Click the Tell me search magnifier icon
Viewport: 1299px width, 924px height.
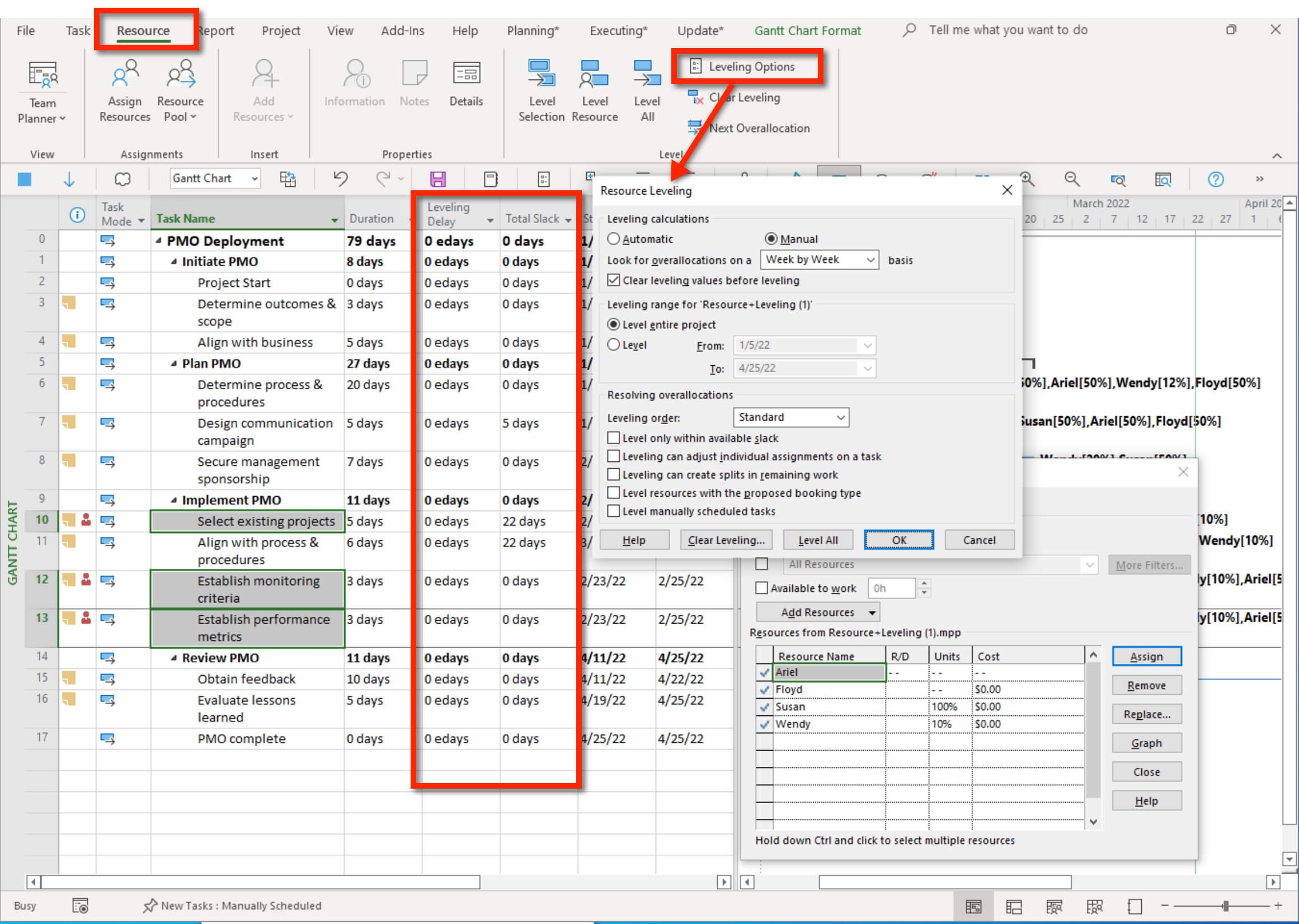coord(909,30)
